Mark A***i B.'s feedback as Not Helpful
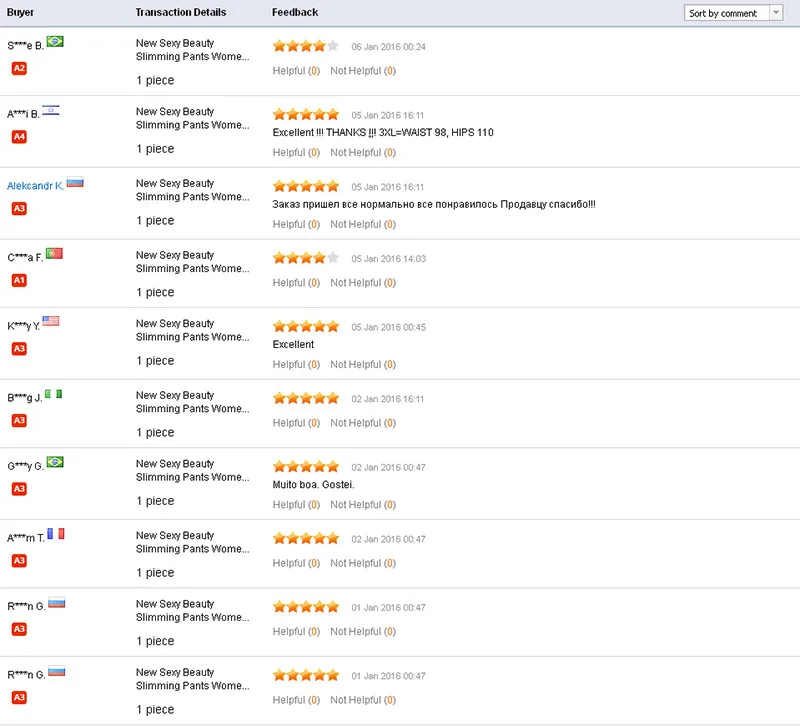 click(x=363, y=153)
